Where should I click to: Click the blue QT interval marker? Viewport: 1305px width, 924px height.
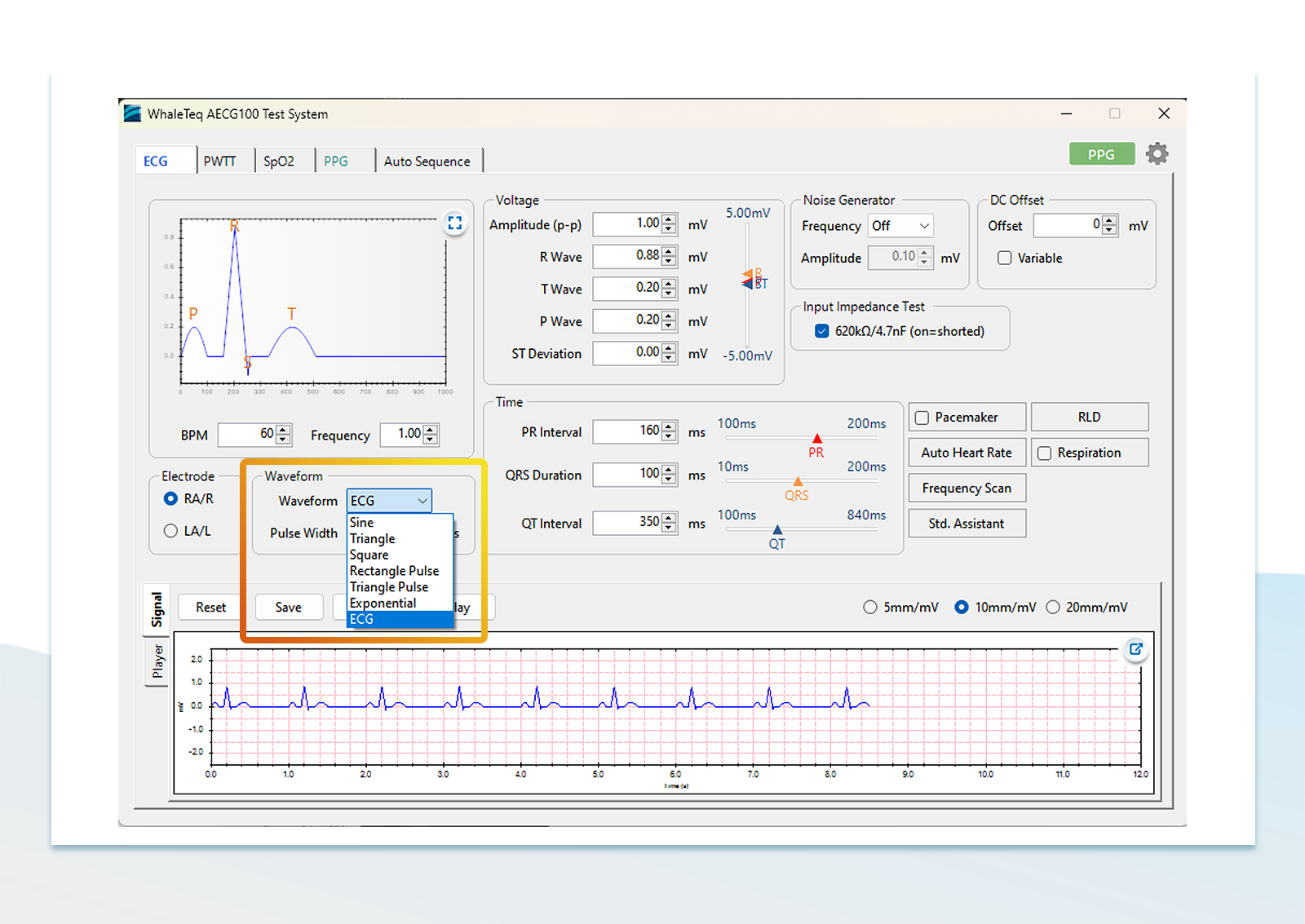click(x=777, y=530)
